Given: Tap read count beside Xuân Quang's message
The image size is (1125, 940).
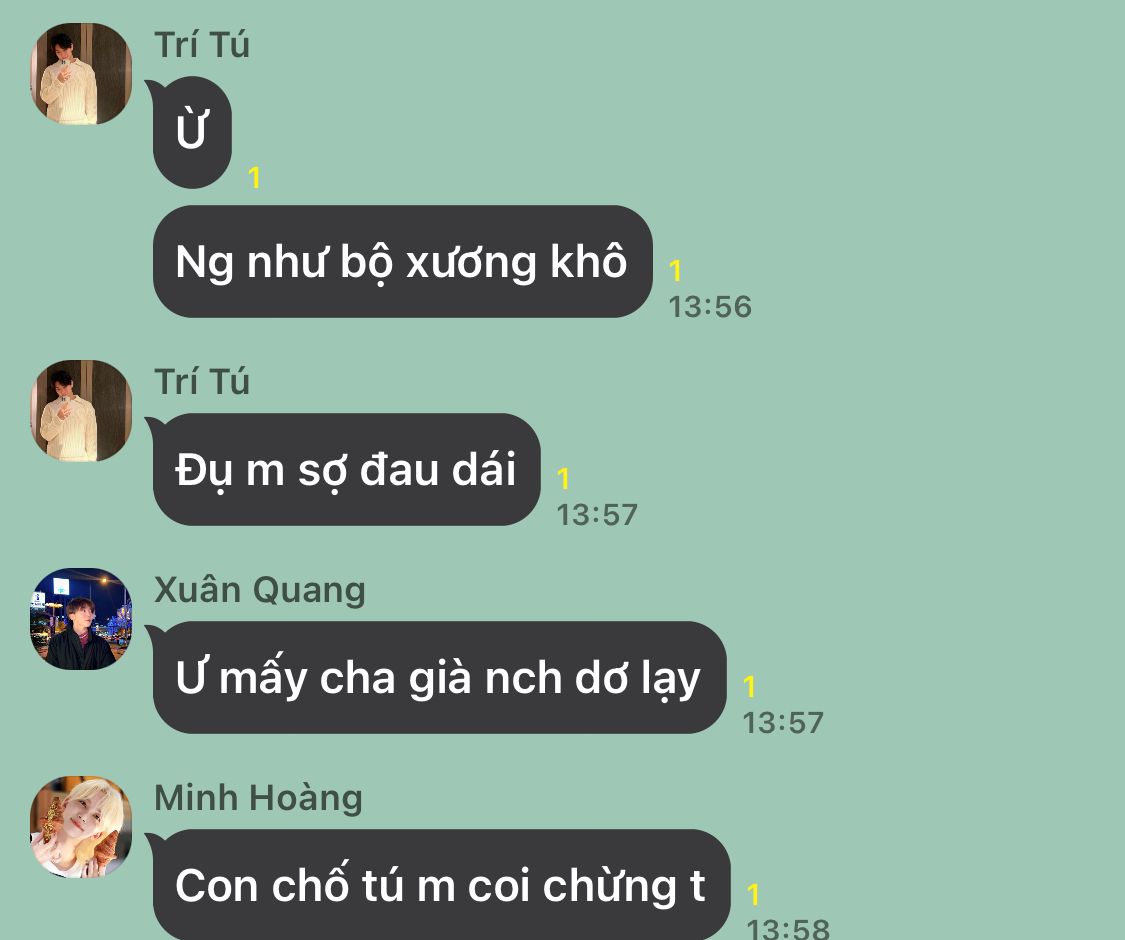Looking at the screenshot, I should 750,687.
